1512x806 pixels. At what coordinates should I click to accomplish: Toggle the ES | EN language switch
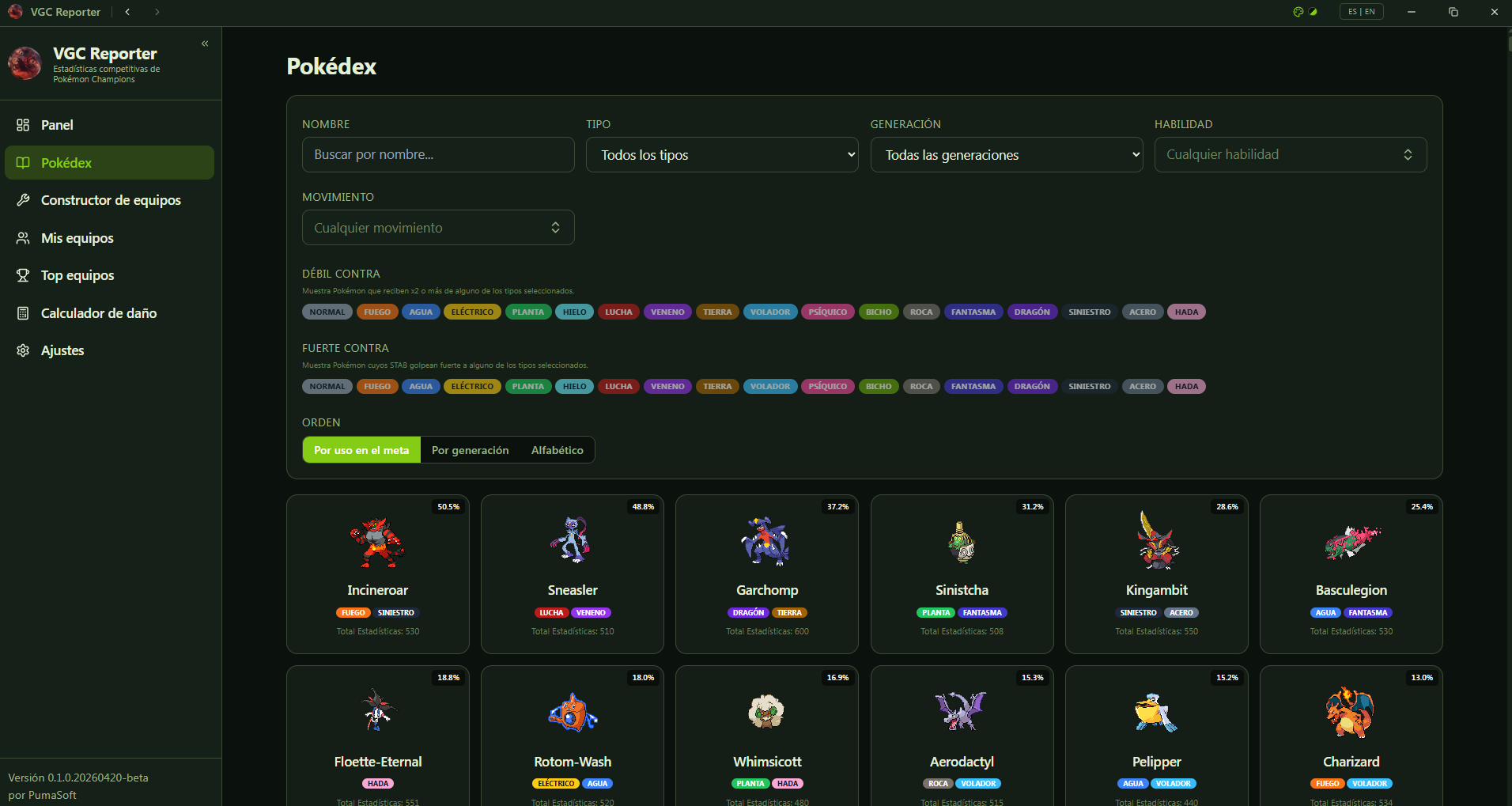(1361, 12)
